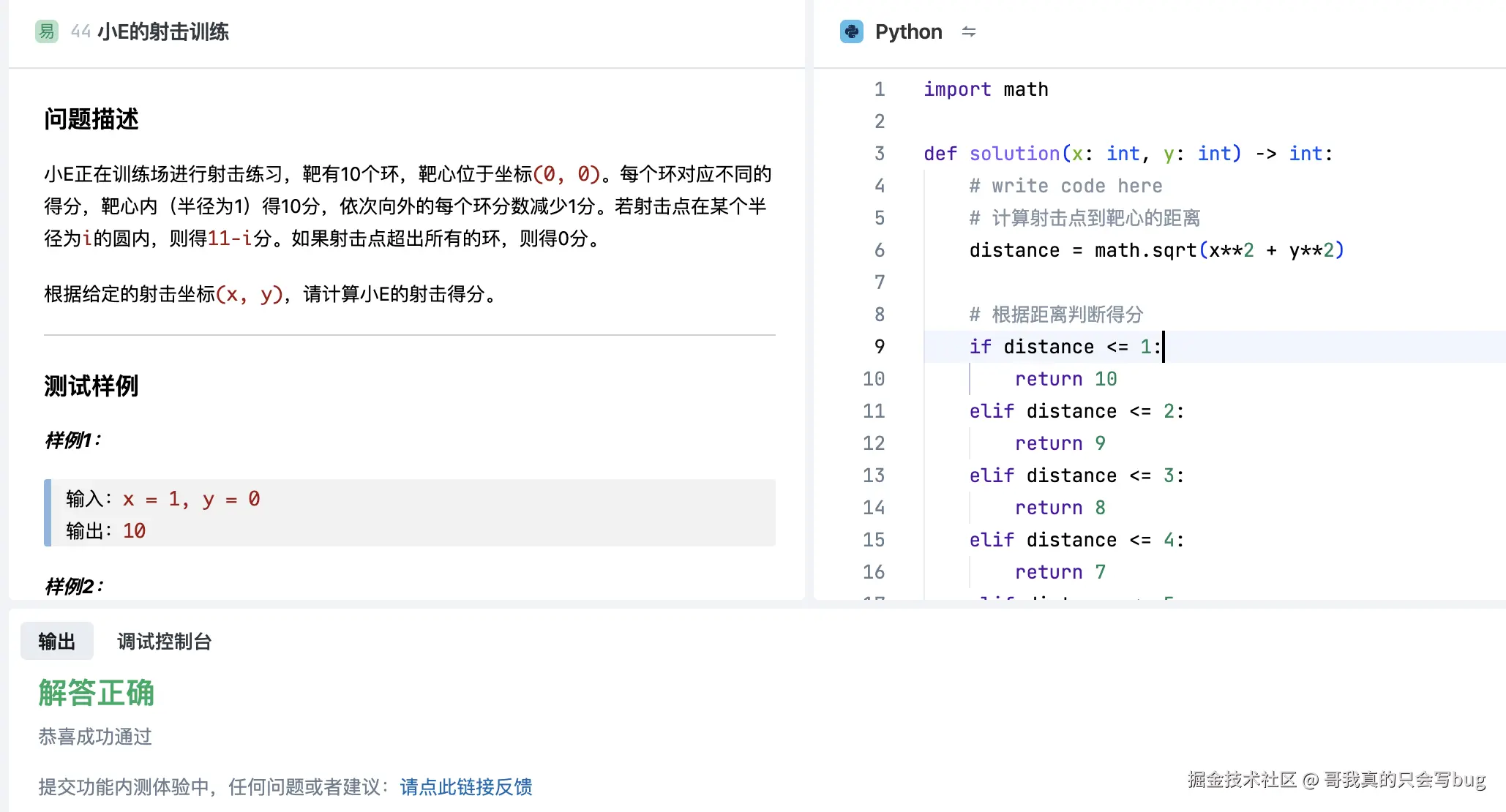
Task: Click the Python icon in the editor header
Action: pyautogui.click(x=851, y=31)
